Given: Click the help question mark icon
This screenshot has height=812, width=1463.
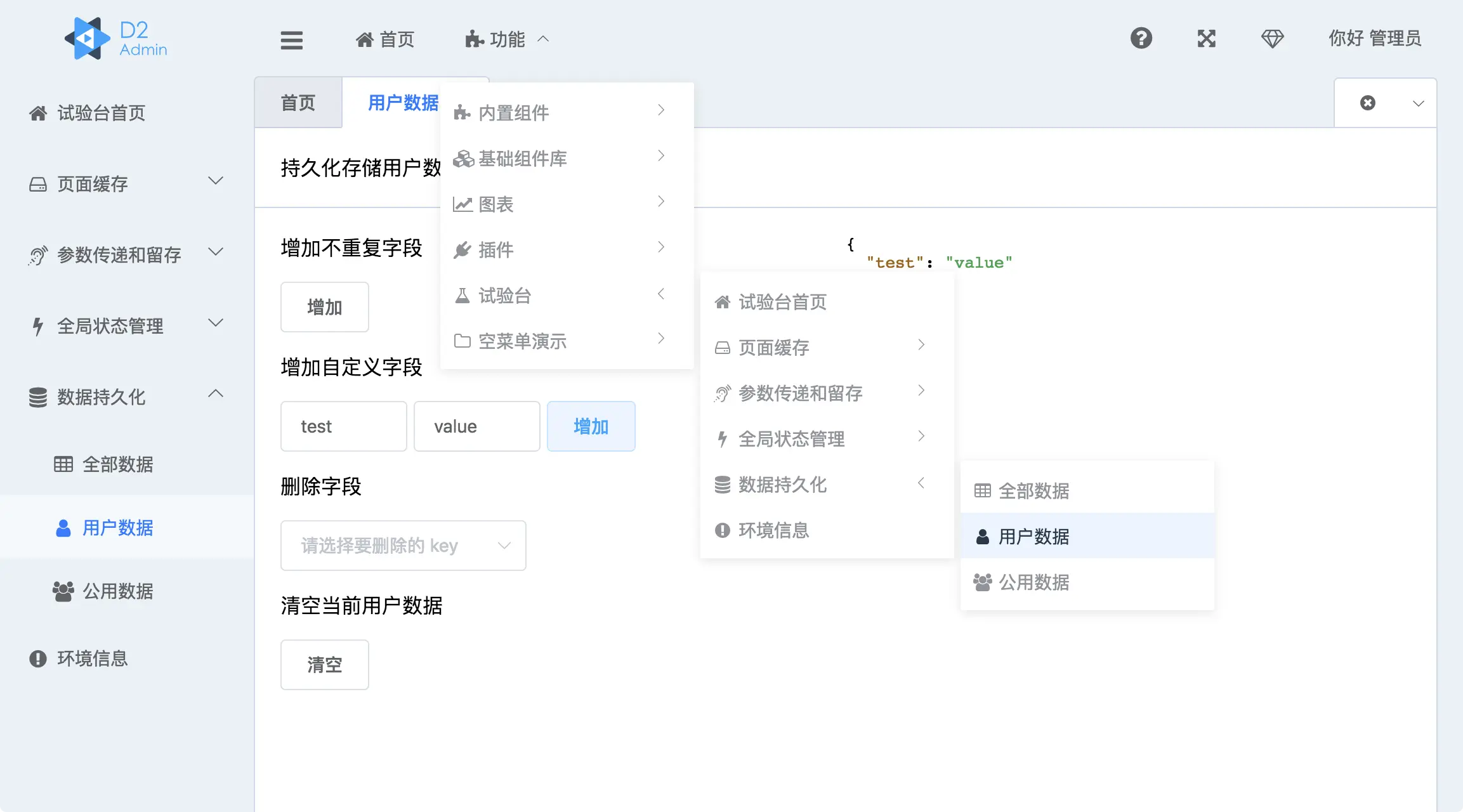Looking at the screenshot, I should coord(1141,38).
